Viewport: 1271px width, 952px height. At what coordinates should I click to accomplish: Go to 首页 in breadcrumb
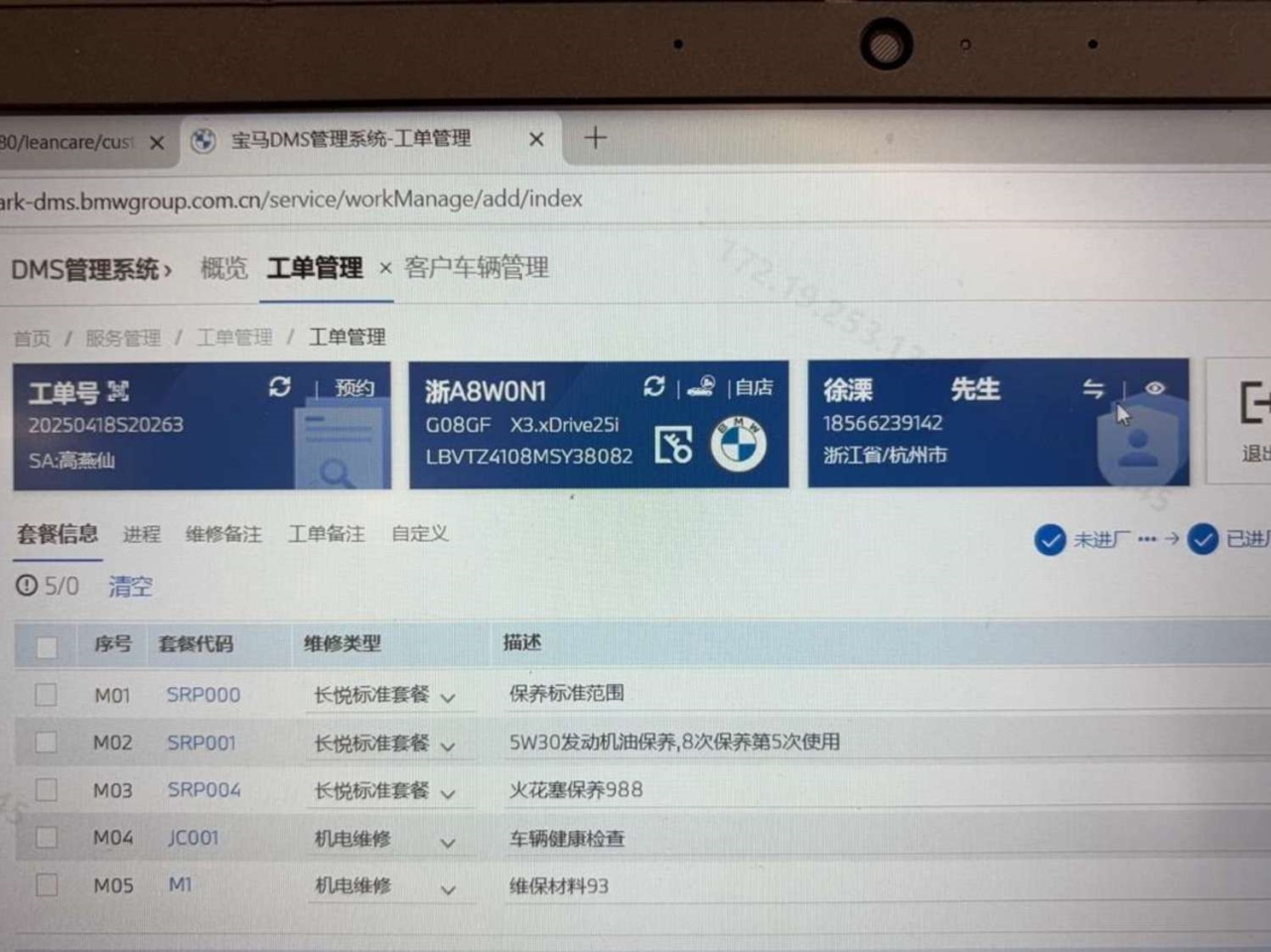[32, 339]
